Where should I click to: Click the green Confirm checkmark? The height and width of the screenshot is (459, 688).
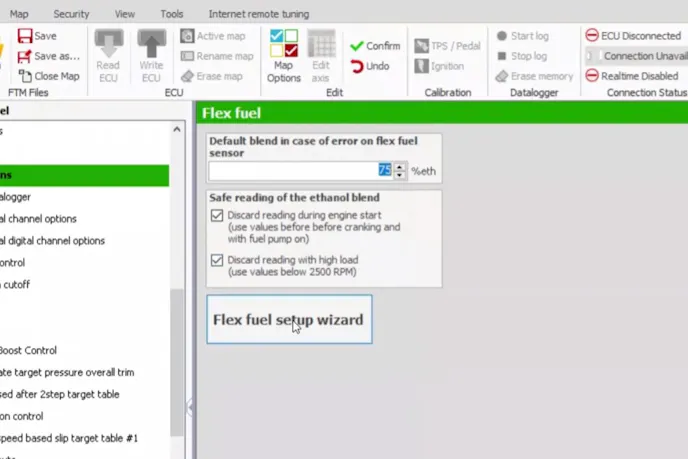[357, 46]
